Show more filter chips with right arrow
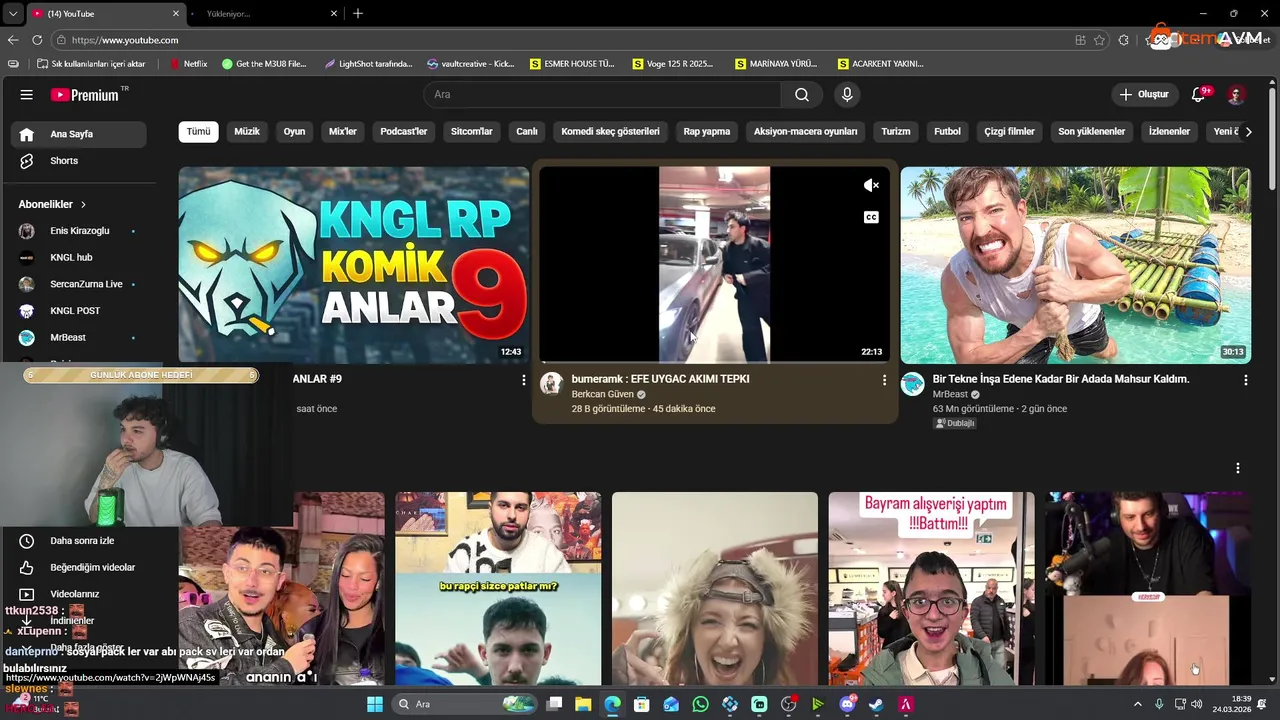Screen dimensions: 1280x720 tap(1248, 132)
